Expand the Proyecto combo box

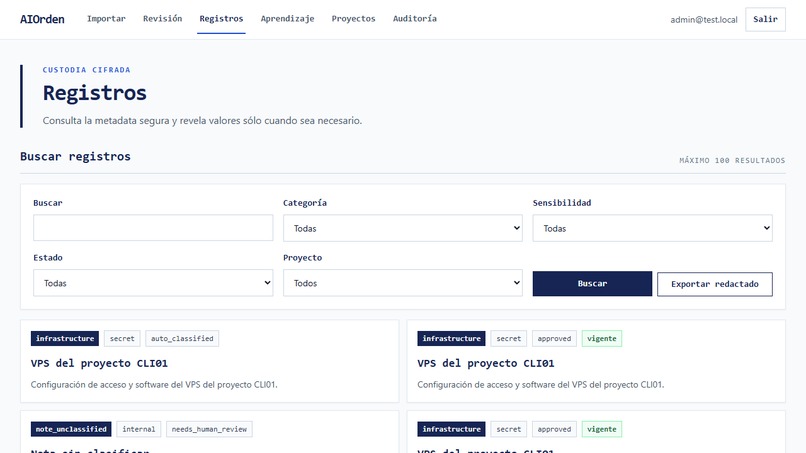pyautogui.click(x=402, y=283)
